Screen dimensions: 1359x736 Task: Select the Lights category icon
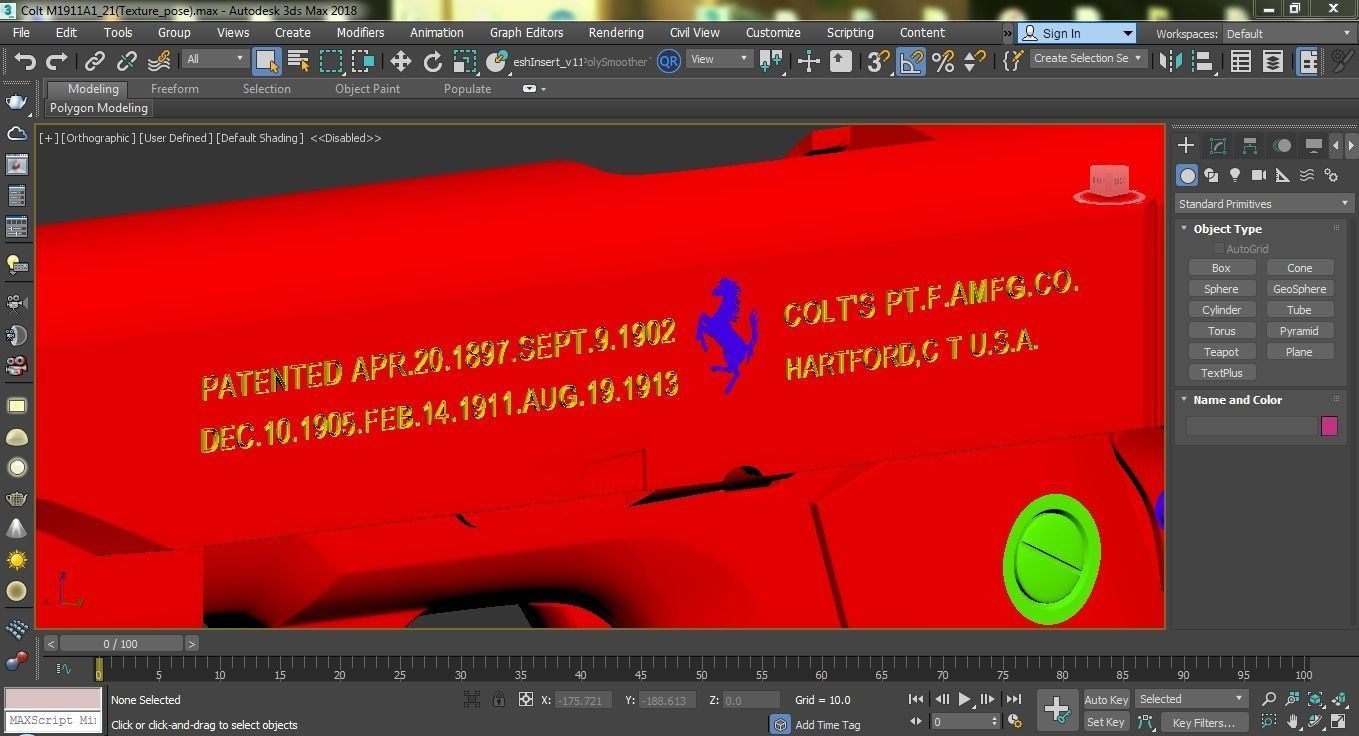1235,175
